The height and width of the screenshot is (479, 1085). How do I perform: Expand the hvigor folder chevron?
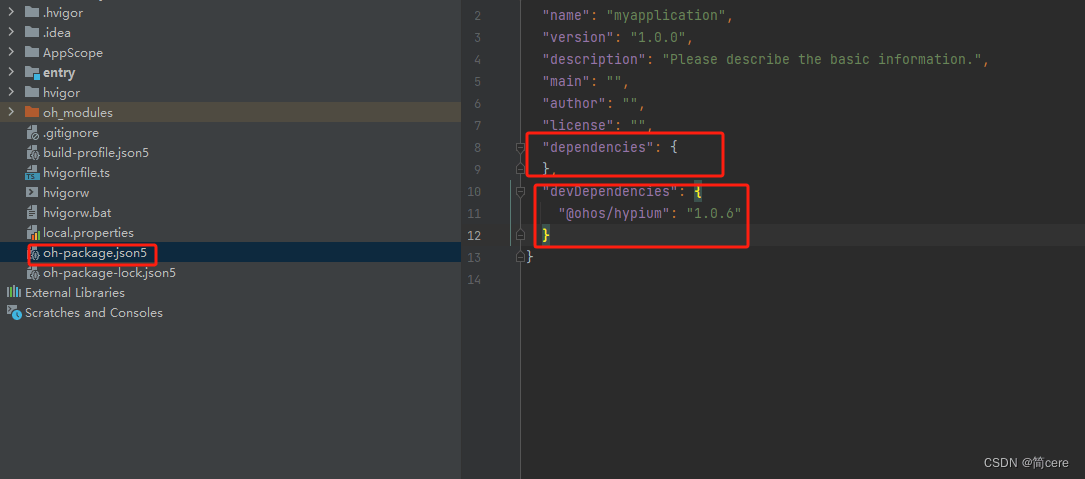pyautogui.click(x=11, y=92)
